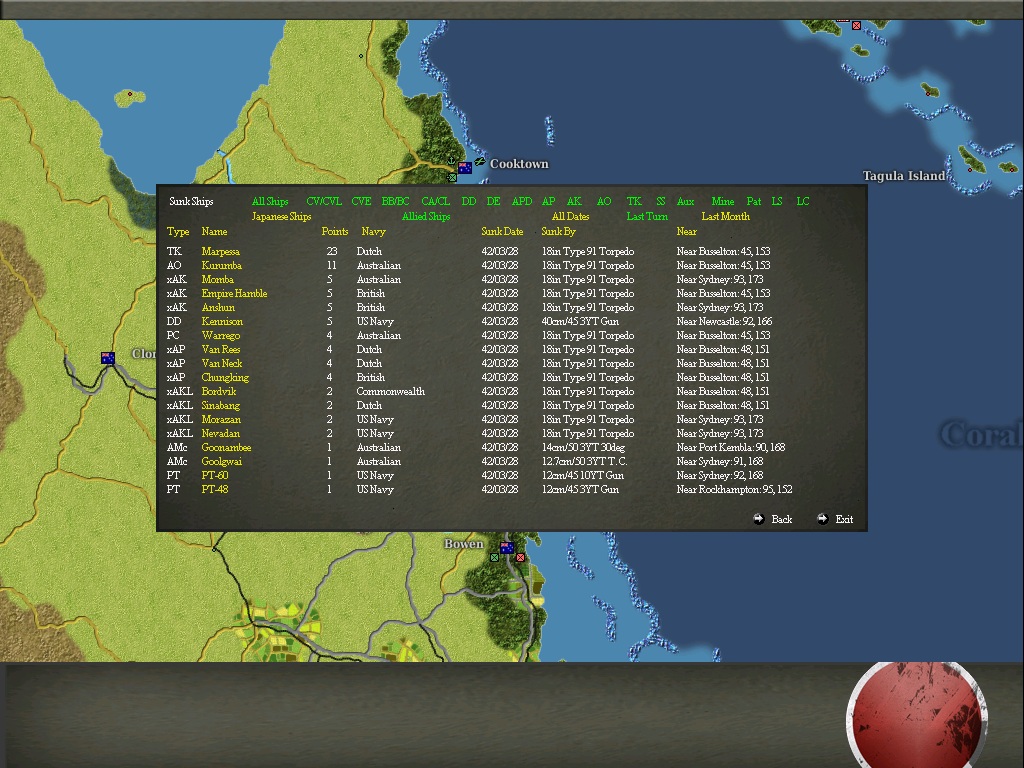Image resolution: width=1024 pixels, height=768 pixels.
Task: Open ship Bordvik in the list
Action: coord(219,392)
